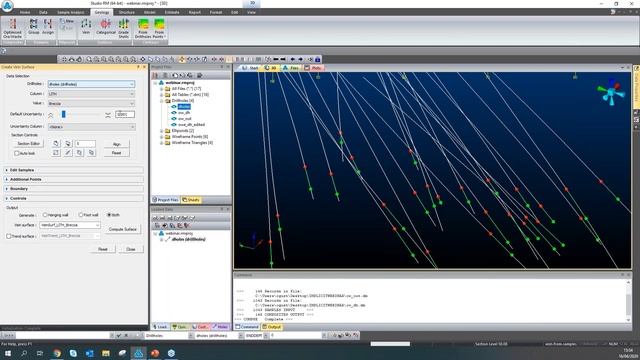Click Reset button in Section Controls
This screenshot has width=640, height=360.
[116, 153]
